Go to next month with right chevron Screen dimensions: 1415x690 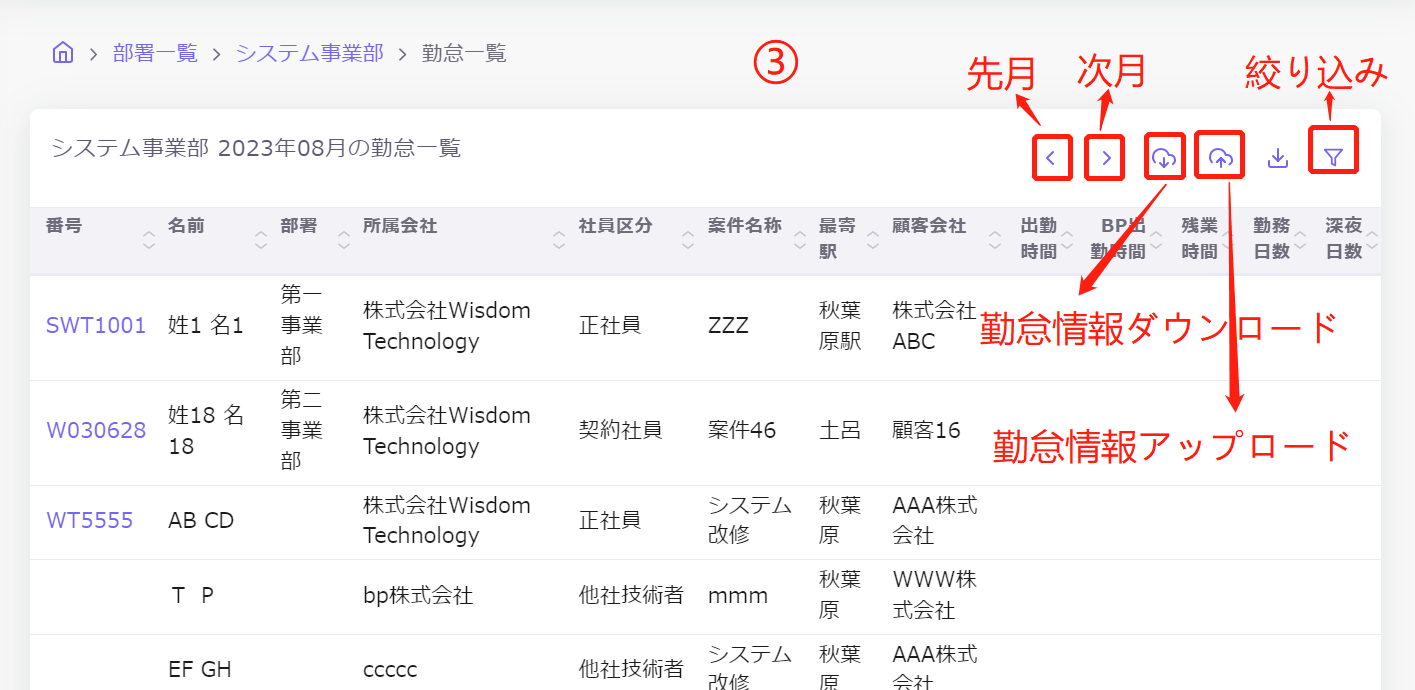(x=1106, y=158)
